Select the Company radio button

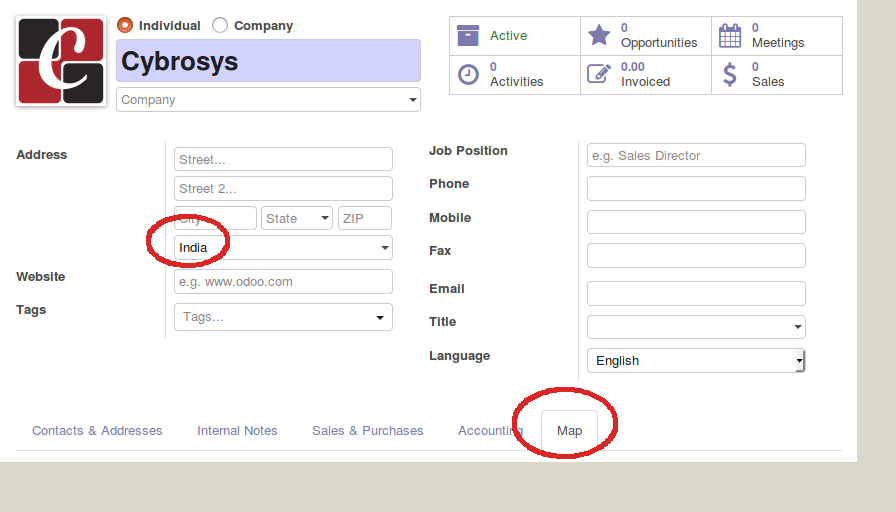pyautogui.click(x=220, y=26)
